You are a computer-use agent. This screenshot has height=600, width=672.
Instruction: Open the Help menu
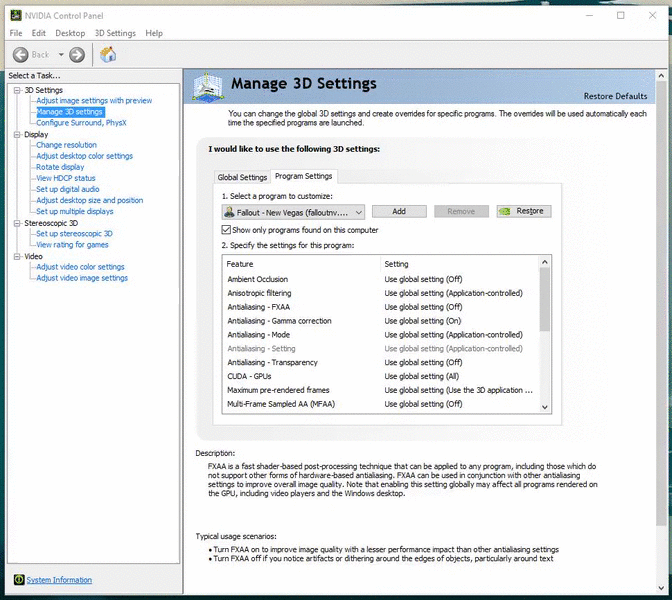(154, 33)
